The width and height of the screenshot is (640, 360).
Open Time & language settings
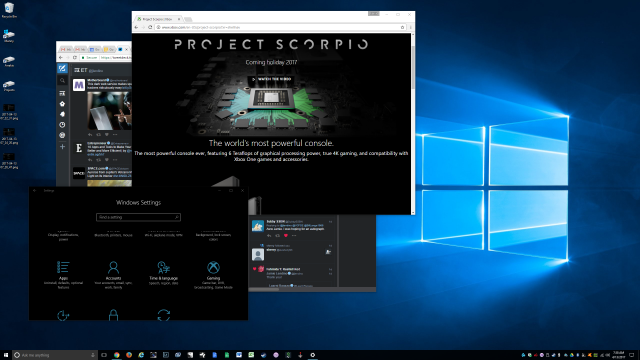pyautogui.click(x=163, y=273)
